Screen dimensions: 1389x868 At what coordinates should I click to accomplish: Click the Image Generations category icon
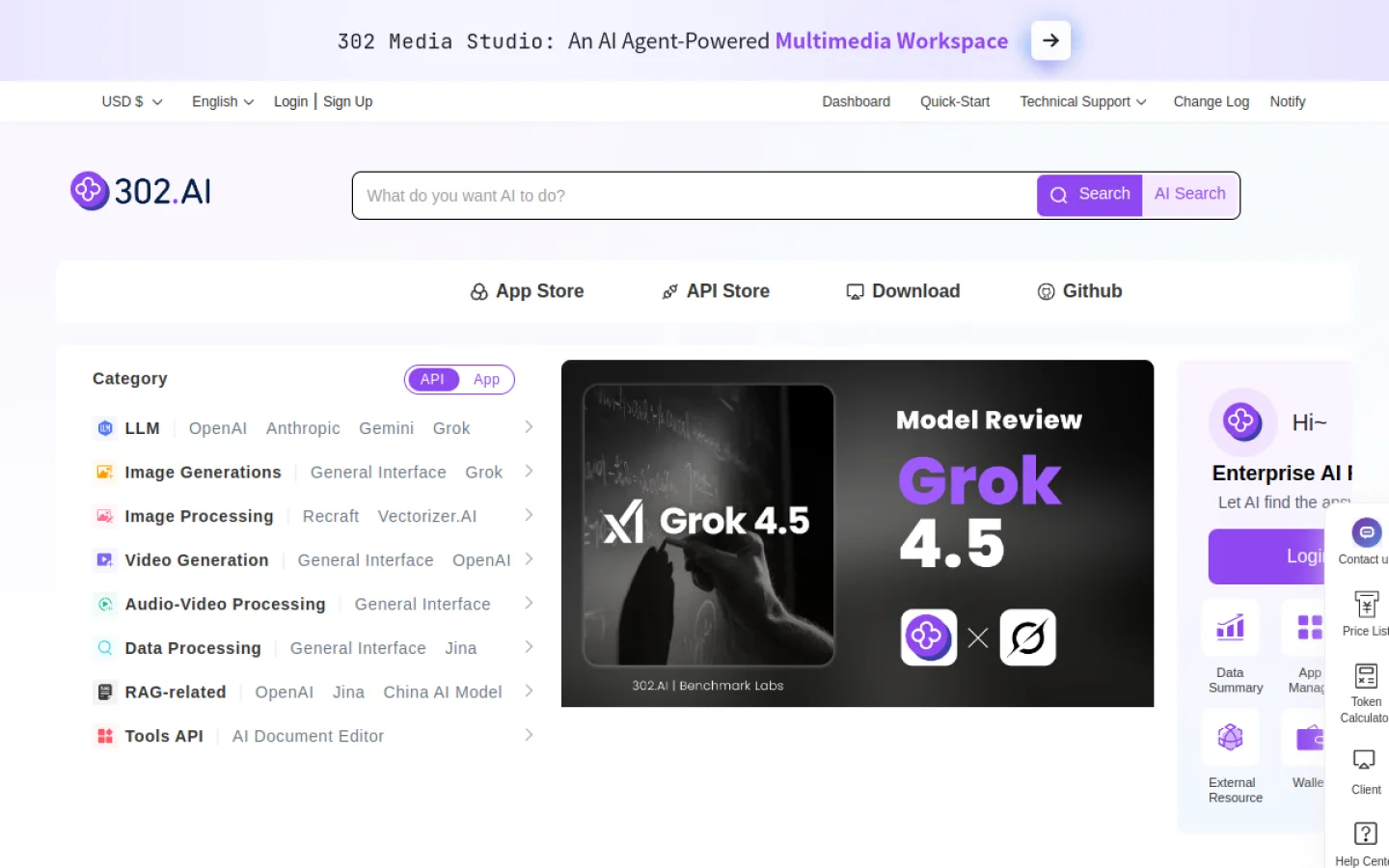coord(105,473)
